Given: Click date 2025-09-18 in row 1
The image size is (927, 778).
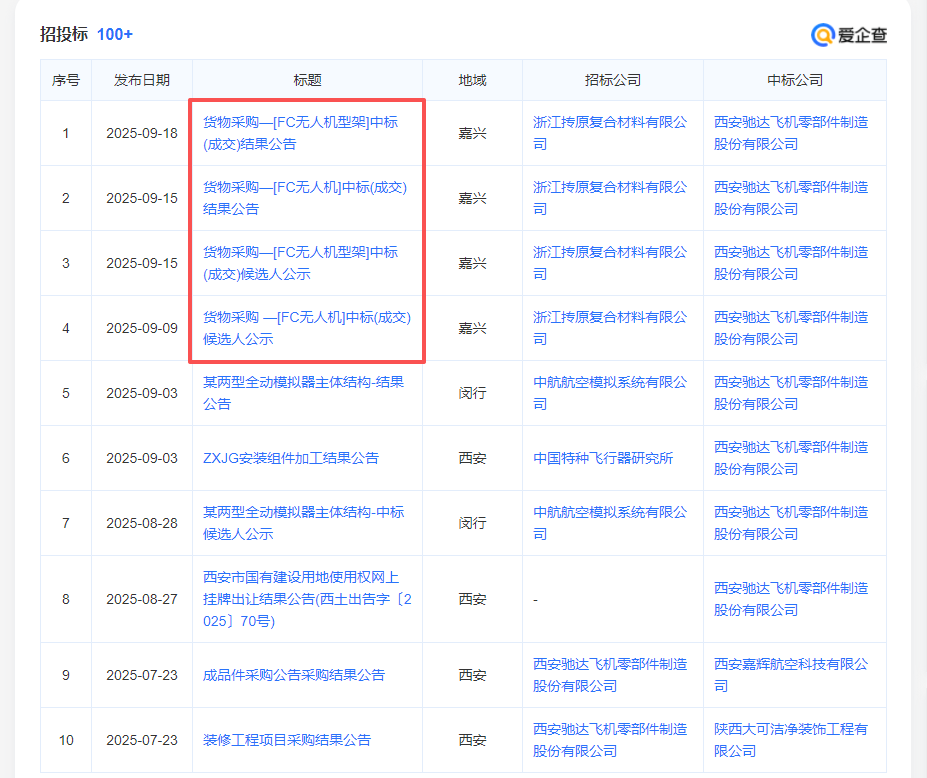Looking at the screenshot, I should 142,134.
